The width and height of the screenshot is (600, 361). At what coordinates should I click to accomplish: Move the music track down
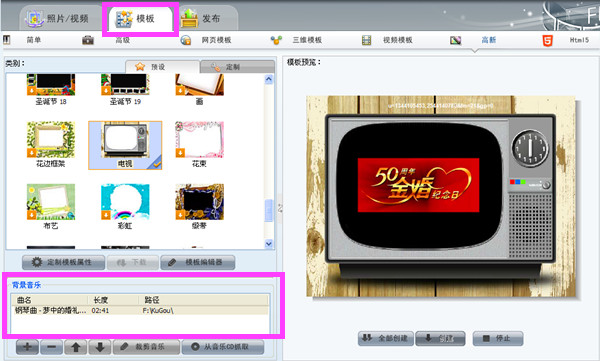100,347
